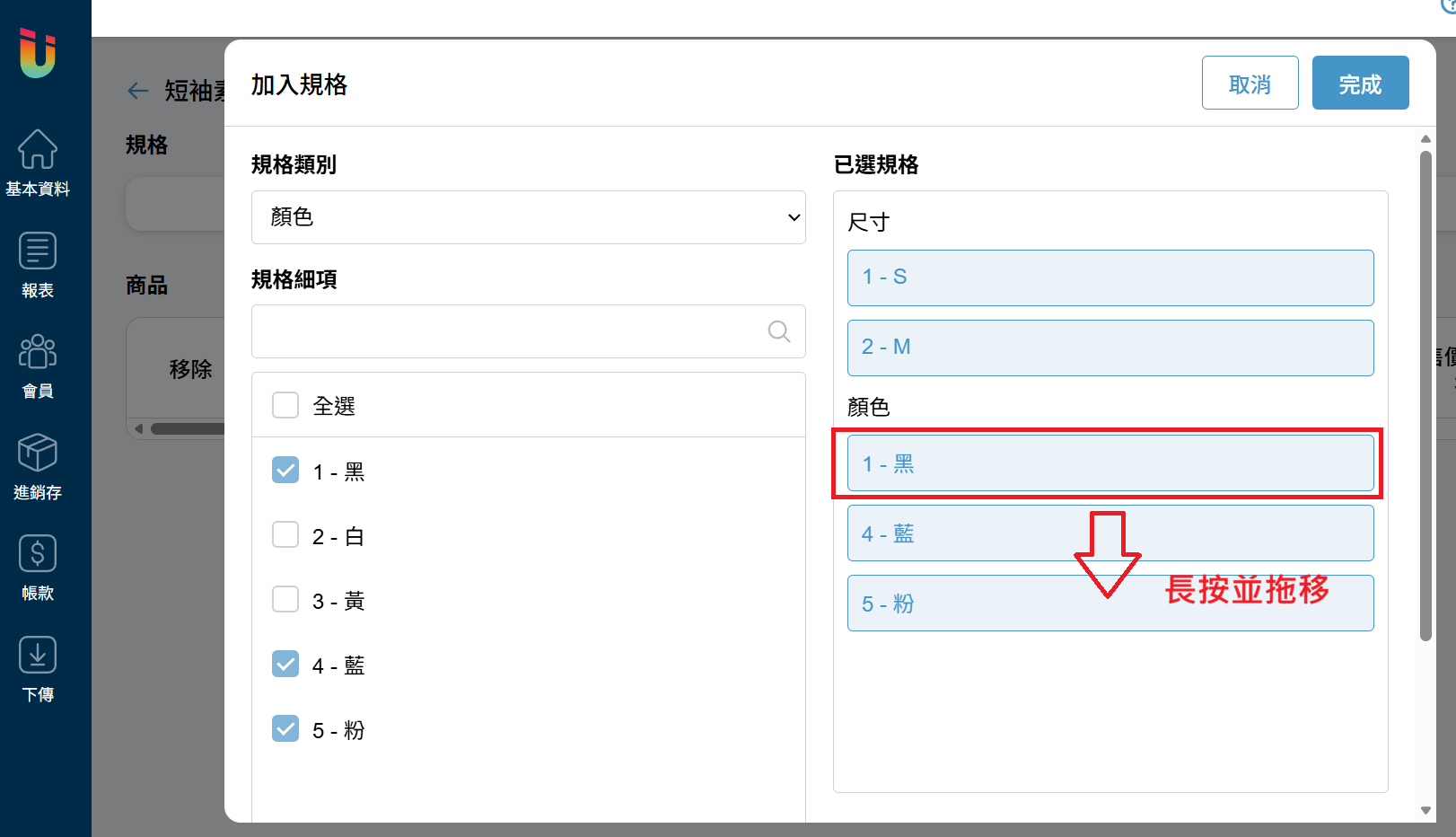The image size is (1456, 837).
Task: Click the search magnifier in 規格細項
Action: pos(779,331)
